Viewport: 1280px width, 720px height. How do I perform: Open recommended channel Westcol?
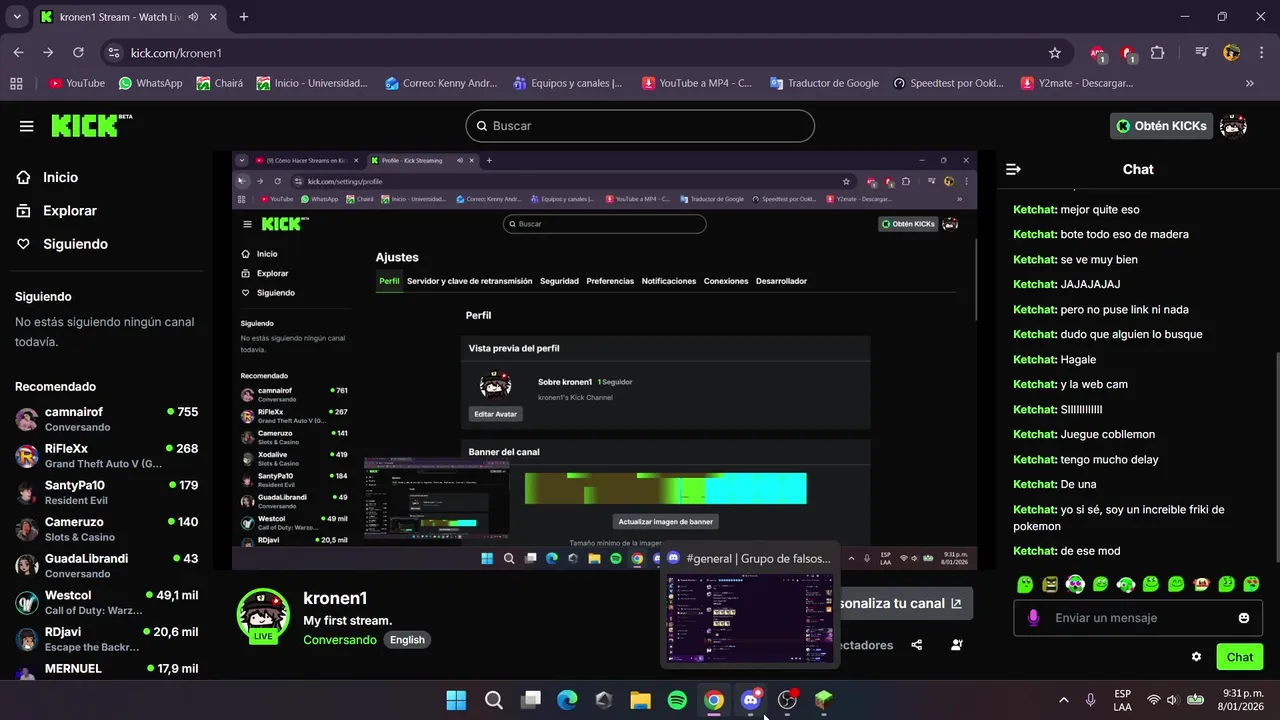[x=107, y=602]
